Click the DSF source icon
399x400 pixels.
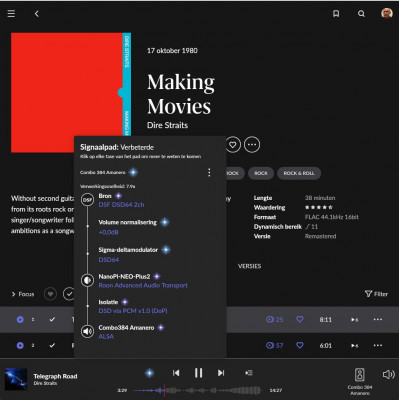87,200
